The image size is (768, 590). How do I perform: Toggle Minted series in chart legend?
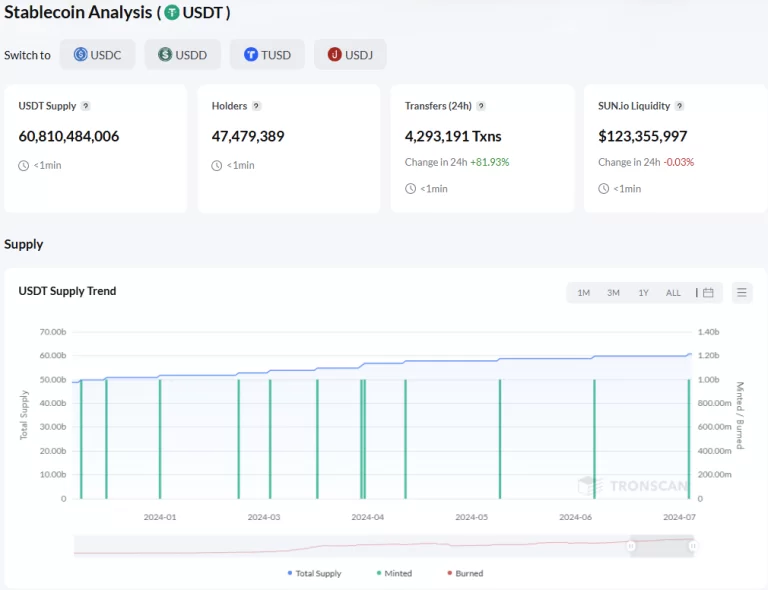(393, 573)
